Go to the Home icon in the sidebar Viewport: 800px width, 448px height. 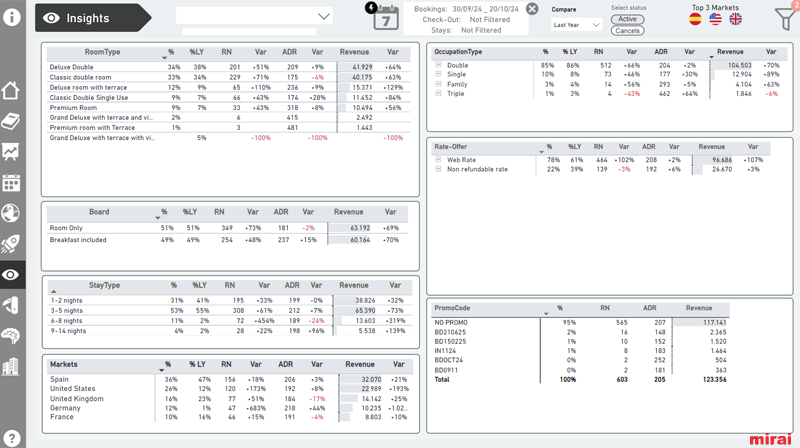(11, 91)
